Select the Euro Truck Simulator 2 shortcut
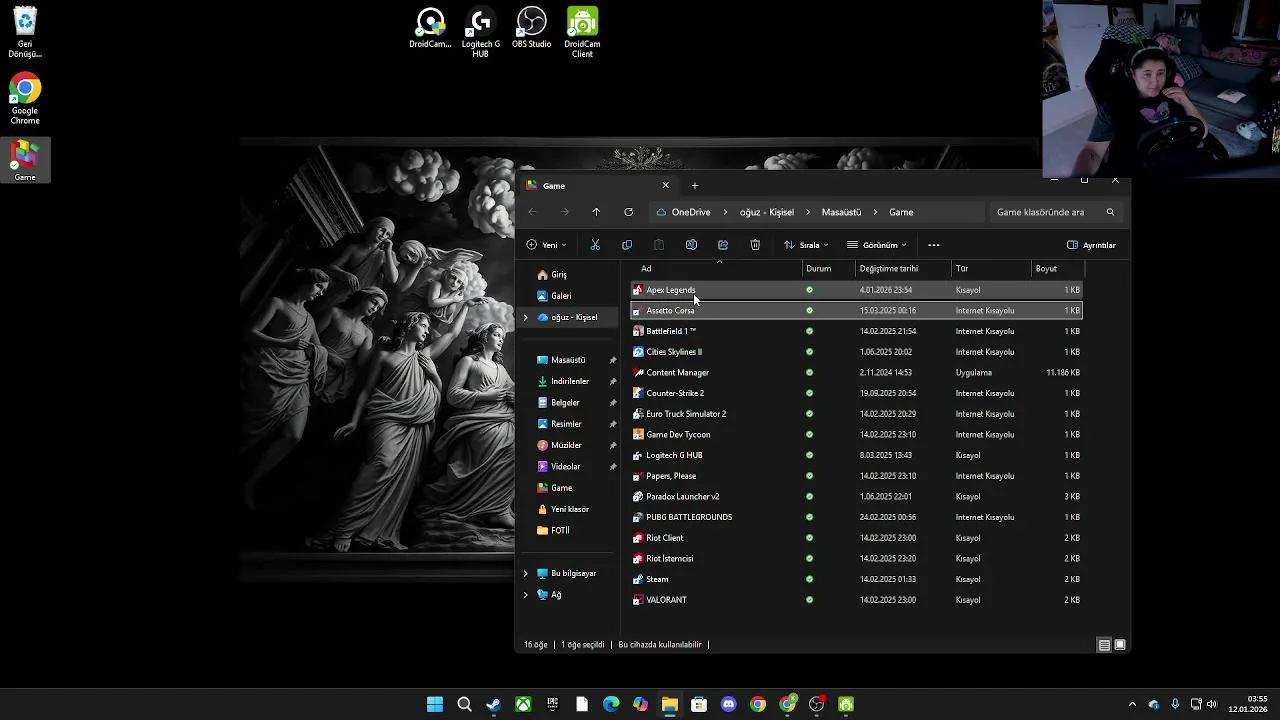The height and width of the screenshot is (720, 1280). [856, 414]
